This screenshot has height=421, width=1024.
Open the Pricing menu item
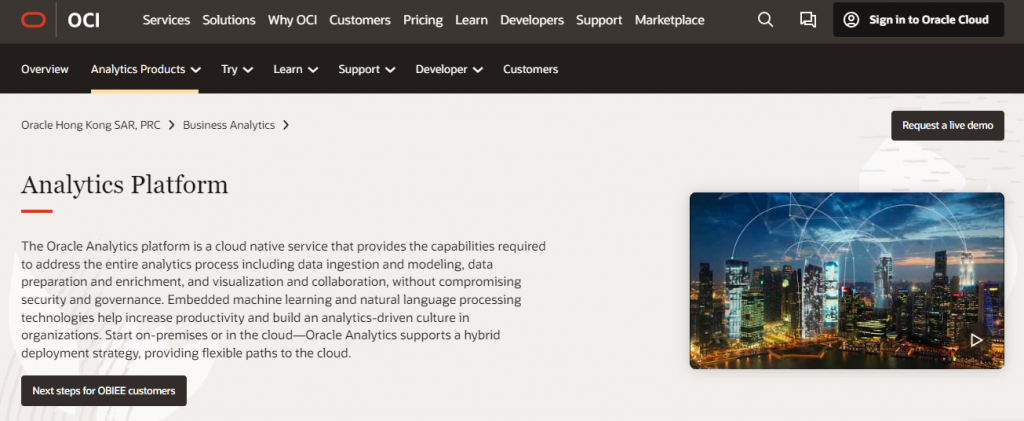[x=423, y=20]
